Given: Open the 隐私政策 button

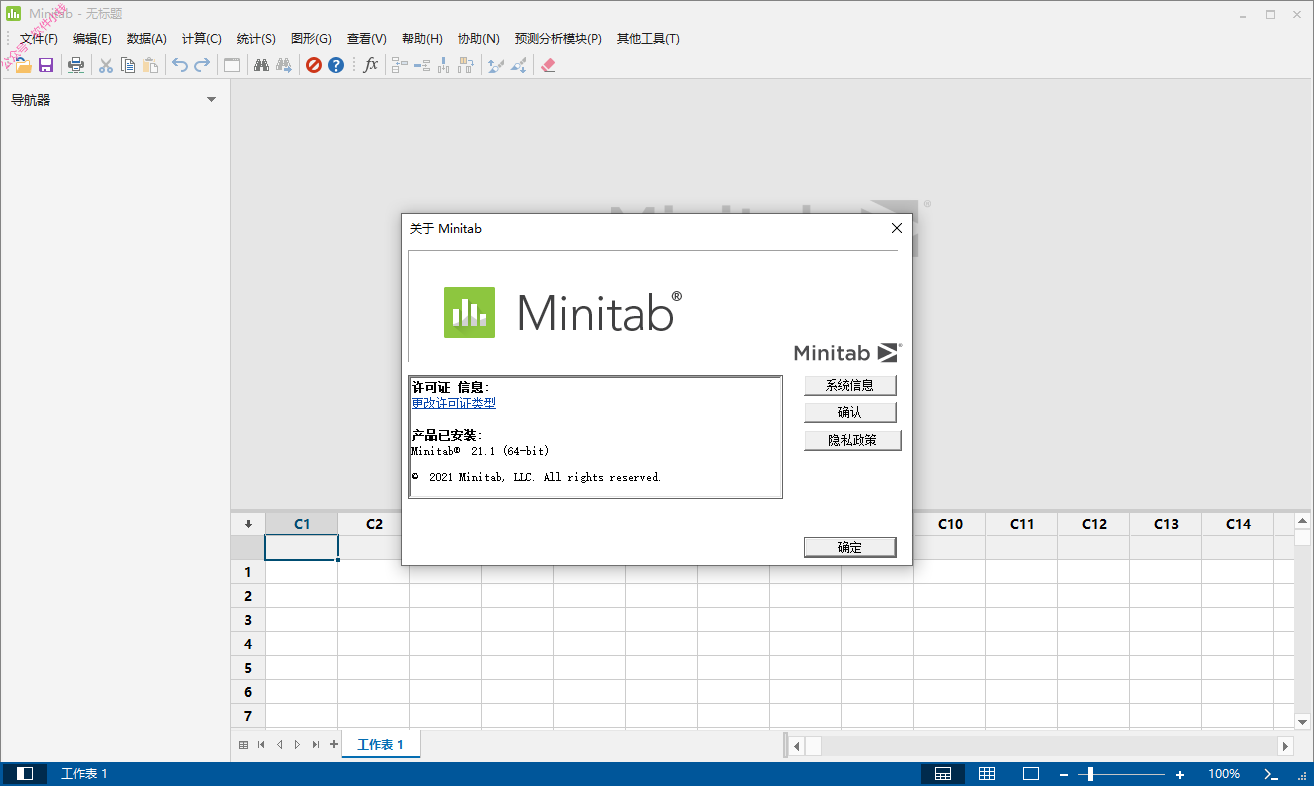Looking at the screenshot, I should click(x=853, y=440).
